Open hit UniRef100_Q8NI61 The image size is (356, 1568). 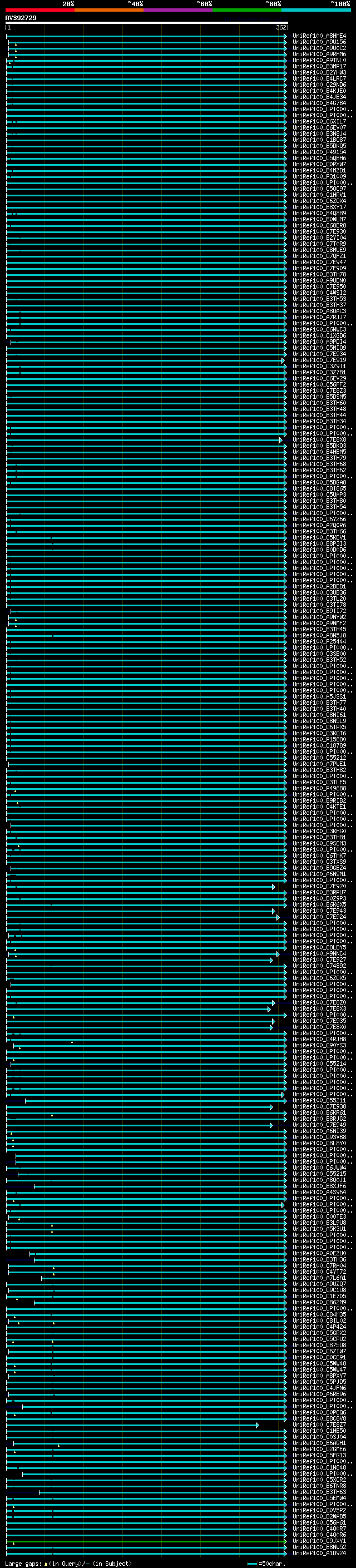(319, 715)
